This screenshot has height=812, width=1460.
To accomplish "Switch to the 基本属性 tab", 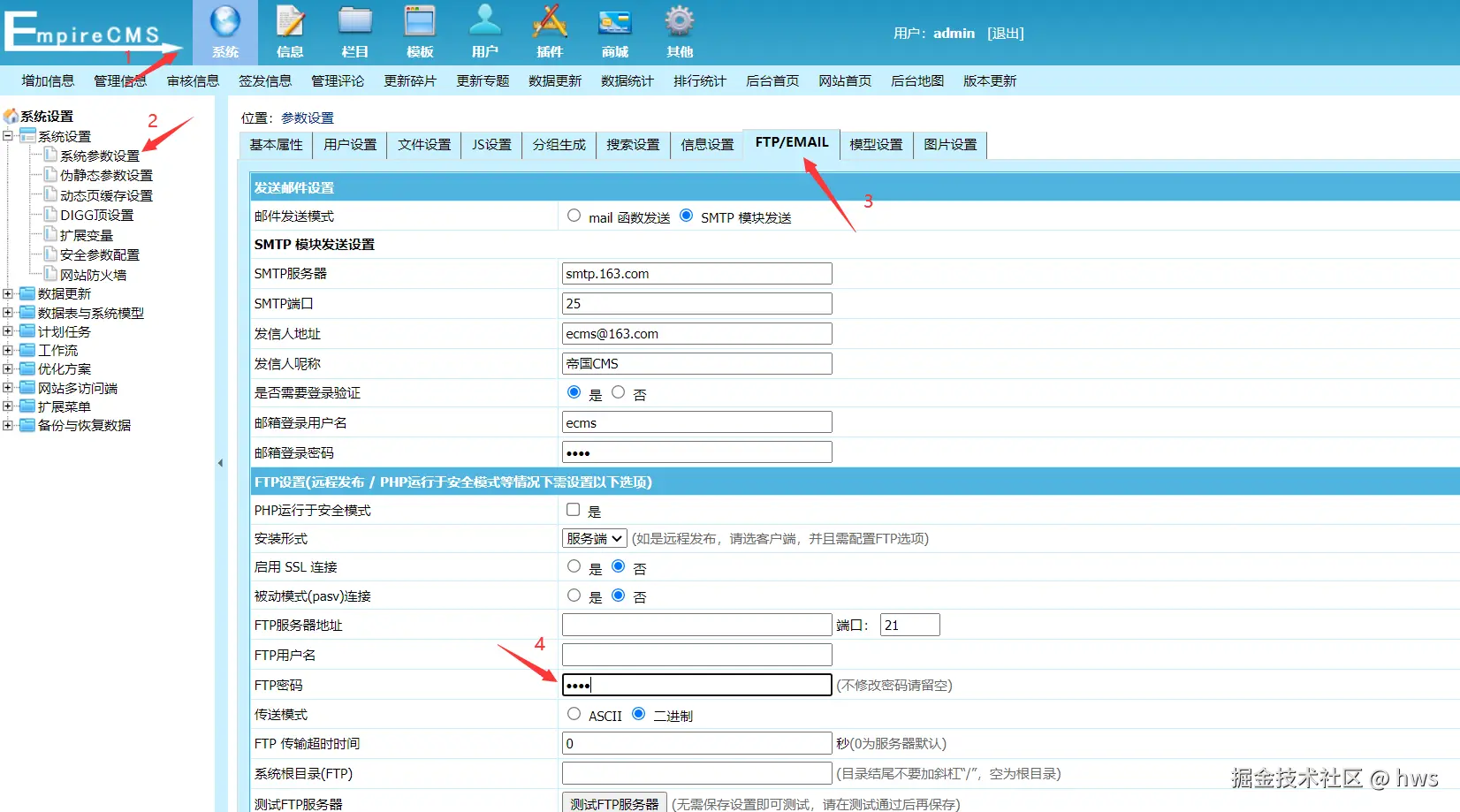I will pos(276,145).
